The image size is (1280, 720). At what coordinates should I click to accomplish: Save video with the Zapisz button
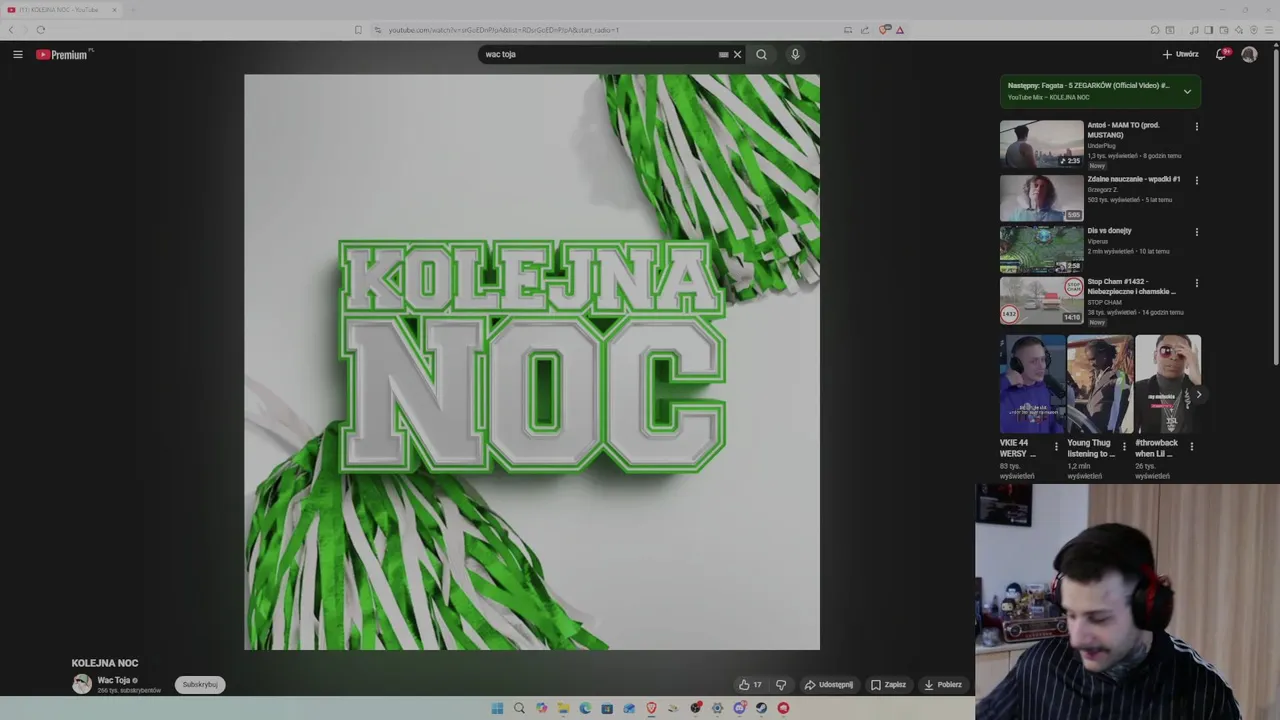point(888,685)
